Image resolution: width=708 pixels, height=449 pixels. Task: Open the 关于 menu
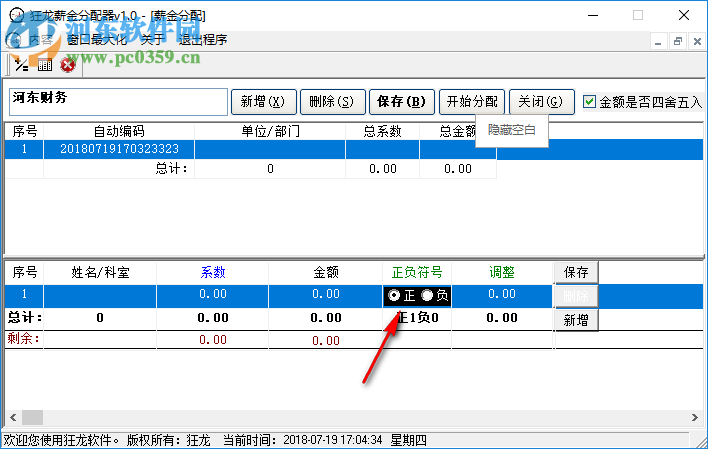click(152, 40)
